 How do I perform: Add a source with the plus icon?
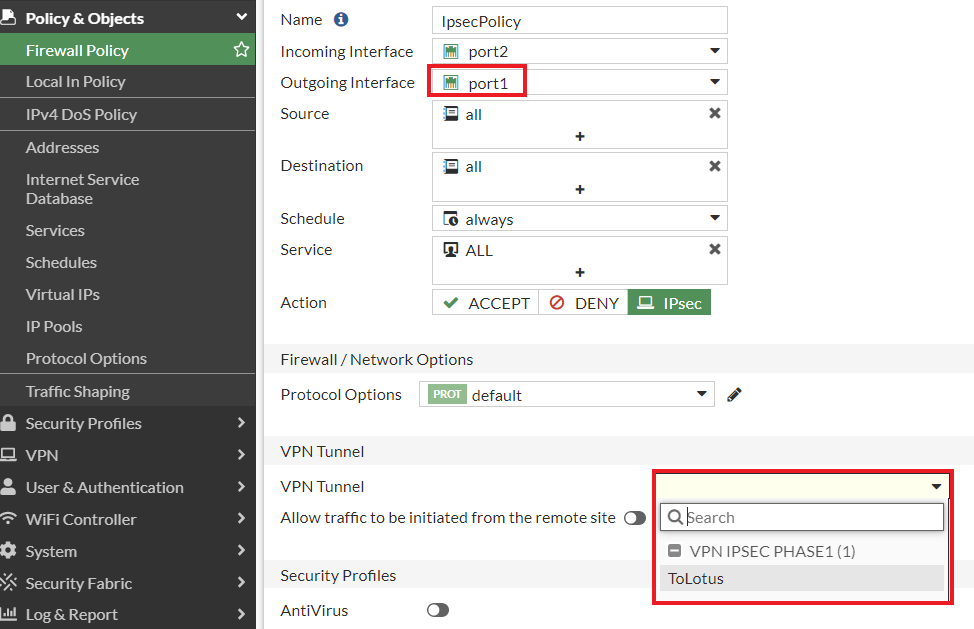pyautogui.click(x=580, y=137)
